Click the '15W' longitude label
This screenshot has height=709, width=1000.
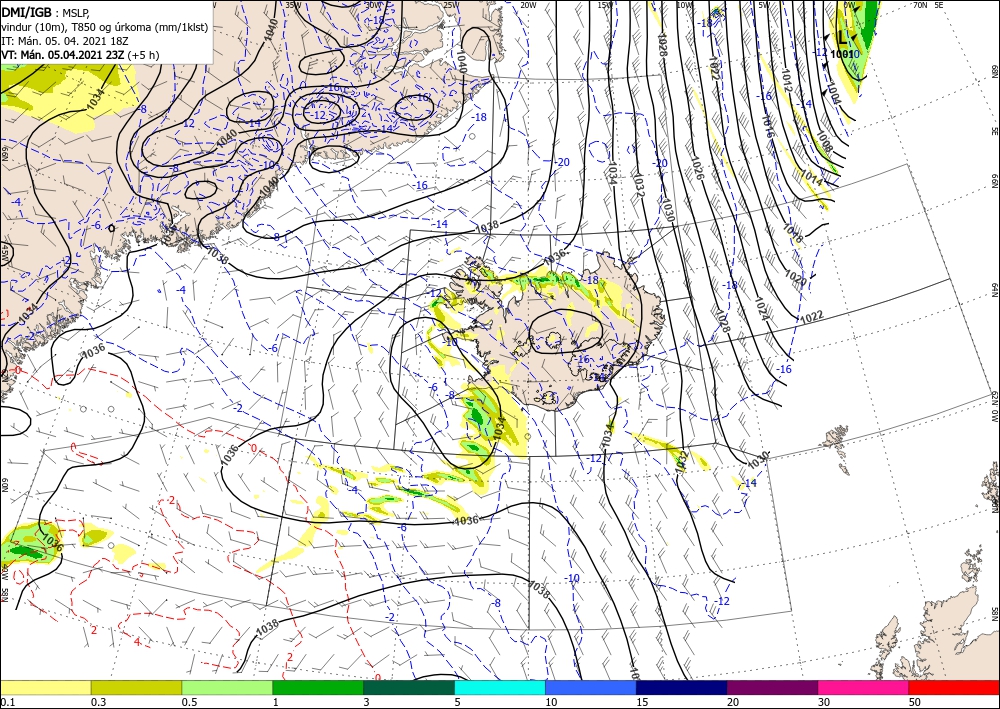click(605, 5)
